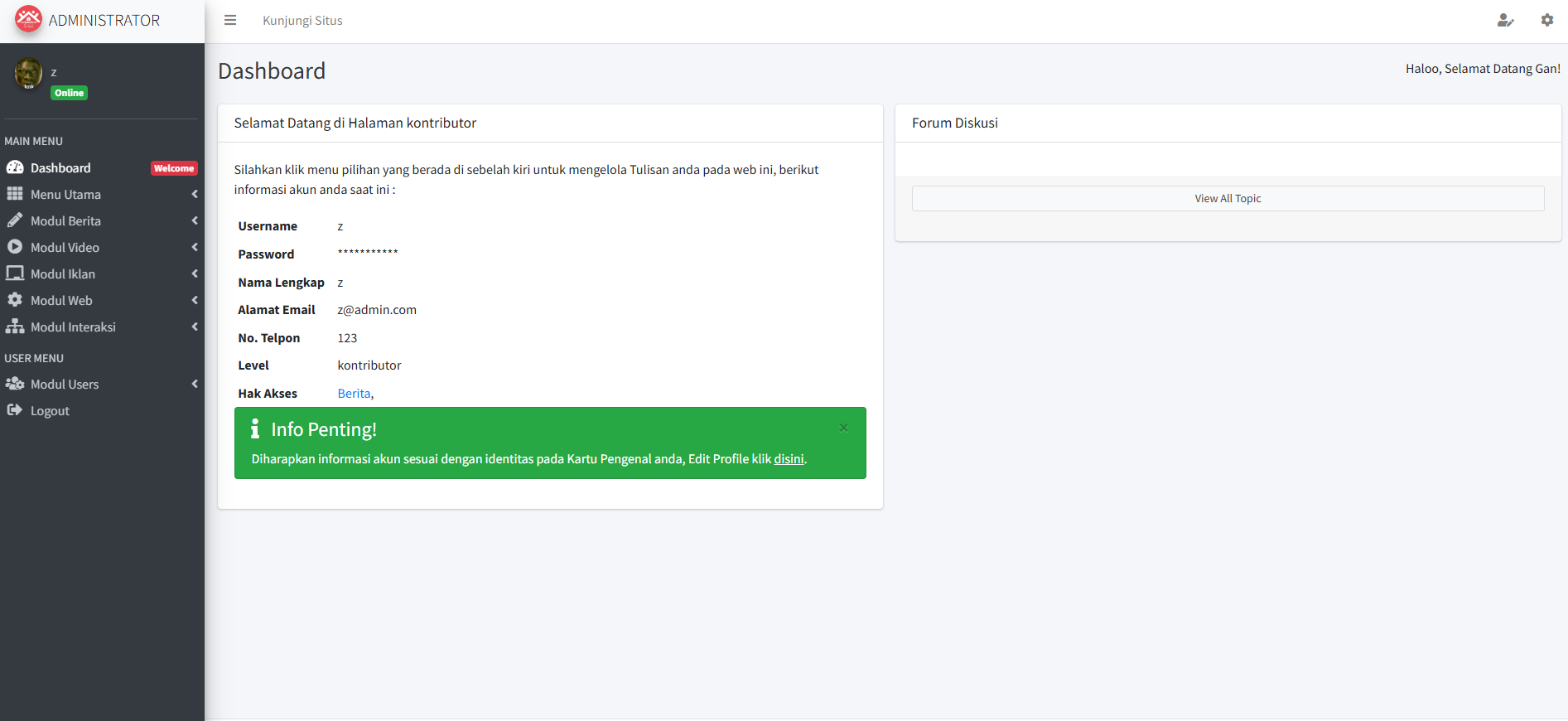
Task: Open the user edit profile icon
Action: tap(1505, 20)
